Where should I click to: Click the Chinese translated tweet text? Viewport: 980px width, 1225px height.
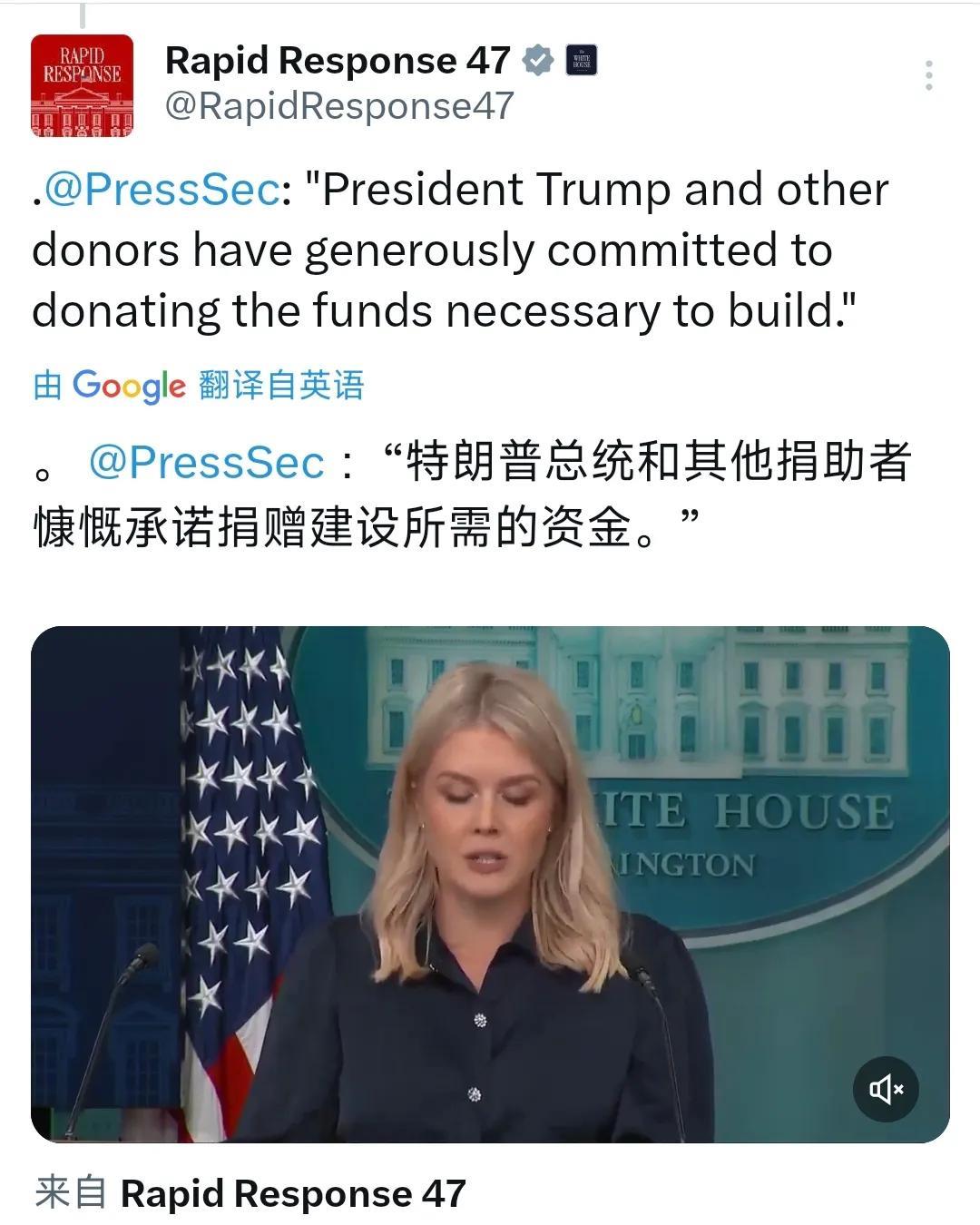click(x=472, y=495)
